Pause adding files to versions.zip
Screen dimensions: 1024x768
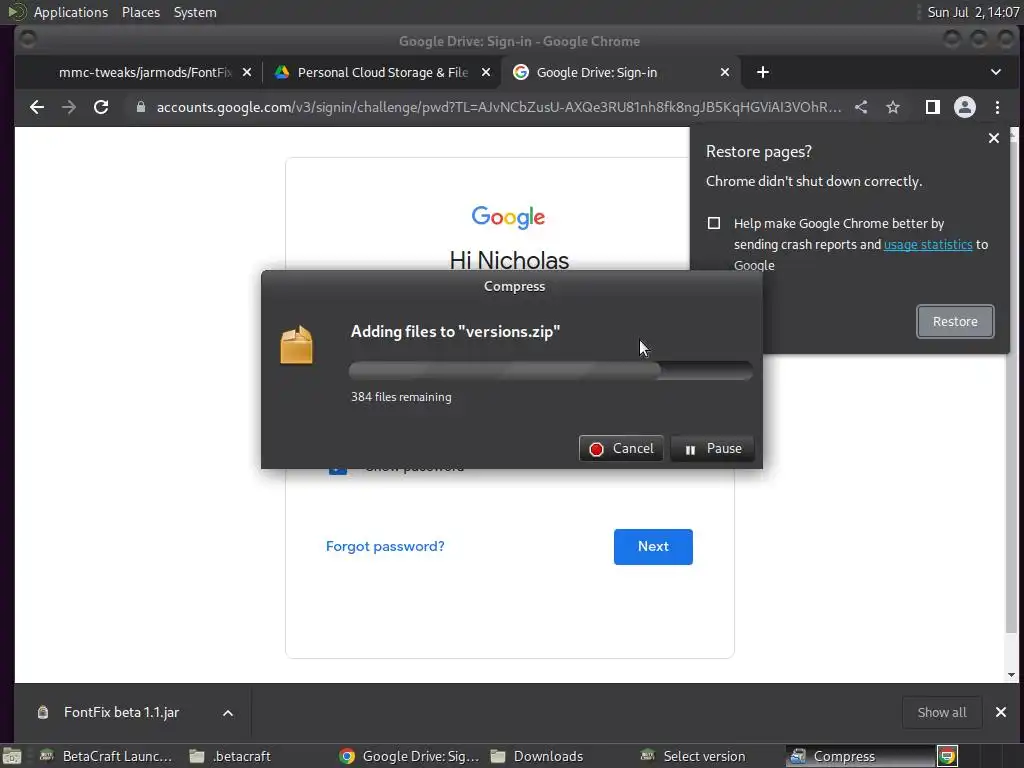pyautogui.click(x=712, y=449)
